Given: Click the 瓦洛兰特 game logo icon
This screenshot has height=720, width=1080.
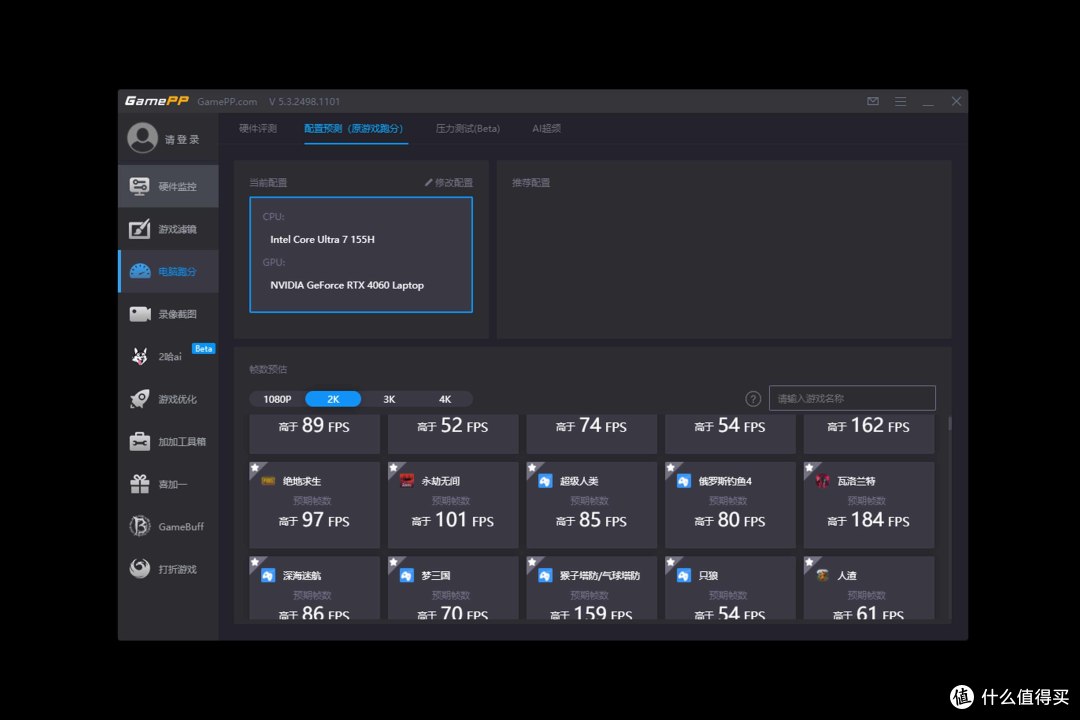Looking at the screenshot, I should coord(822,481).
